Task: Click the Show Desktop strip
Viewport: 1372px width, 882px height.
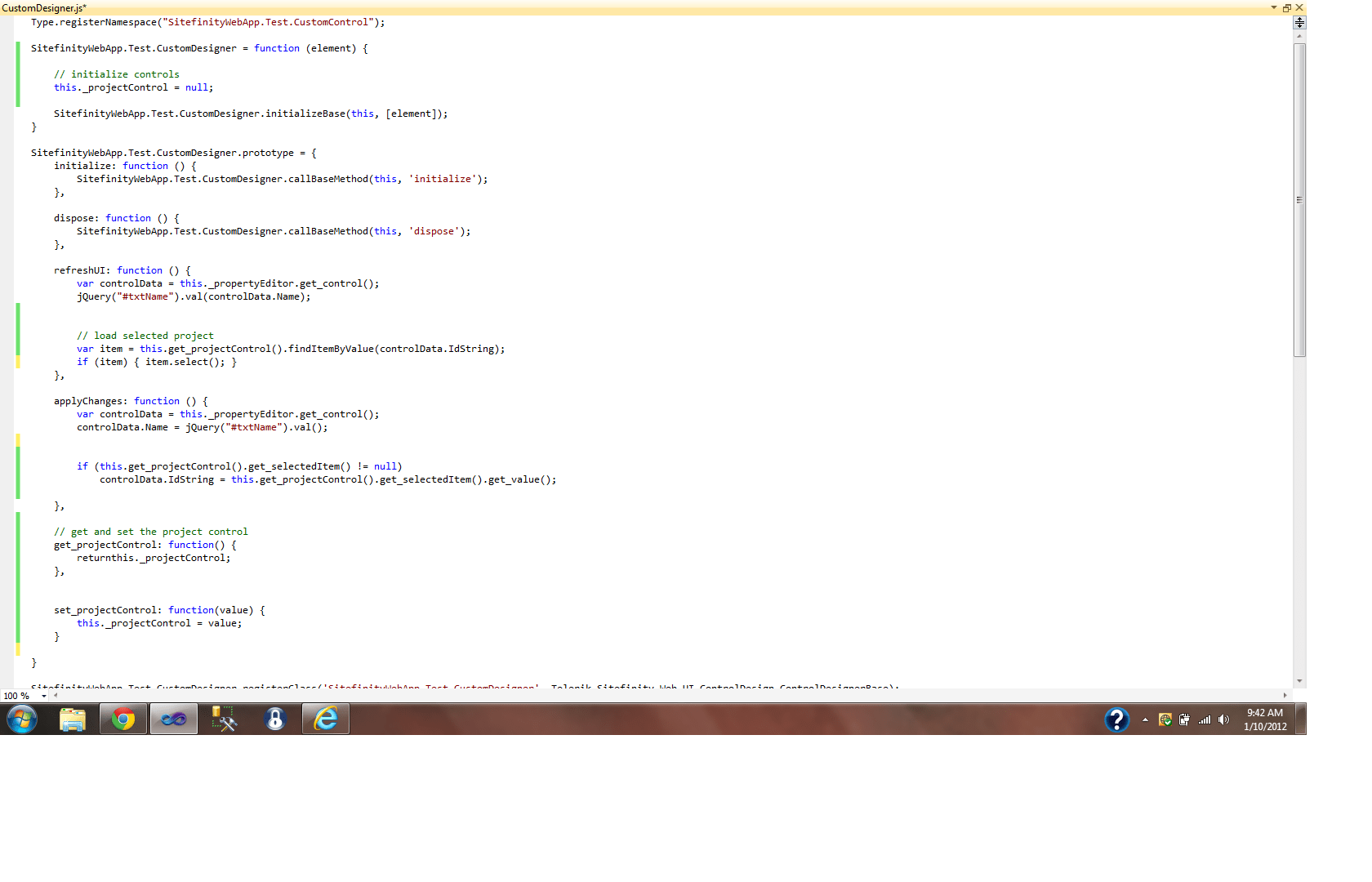Action: pyautogui.click(x=1301, y=719)
